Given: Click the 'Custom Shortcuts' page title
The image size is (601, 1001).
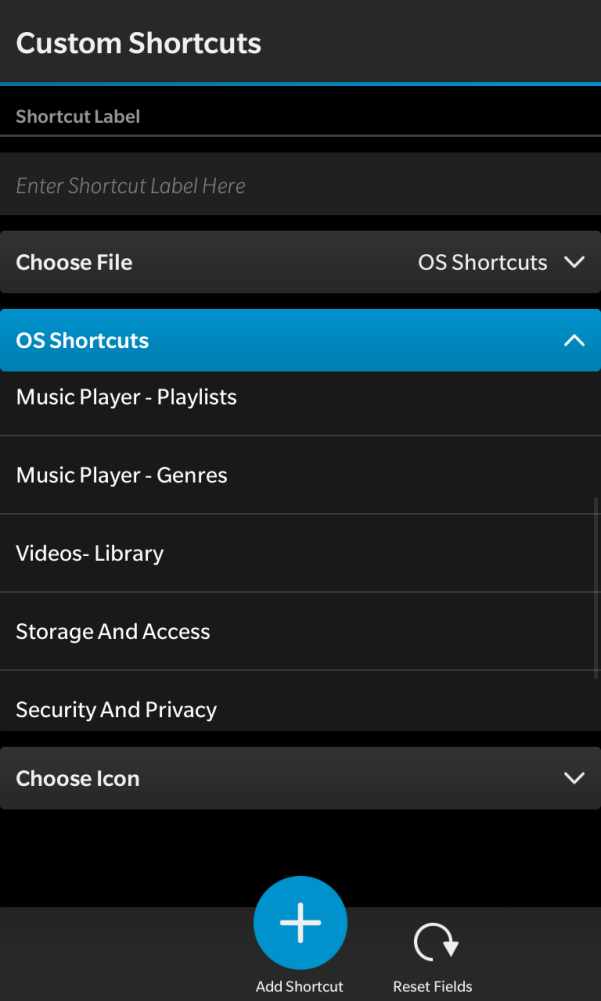Looking at the screenshot, I should (139, 43).
